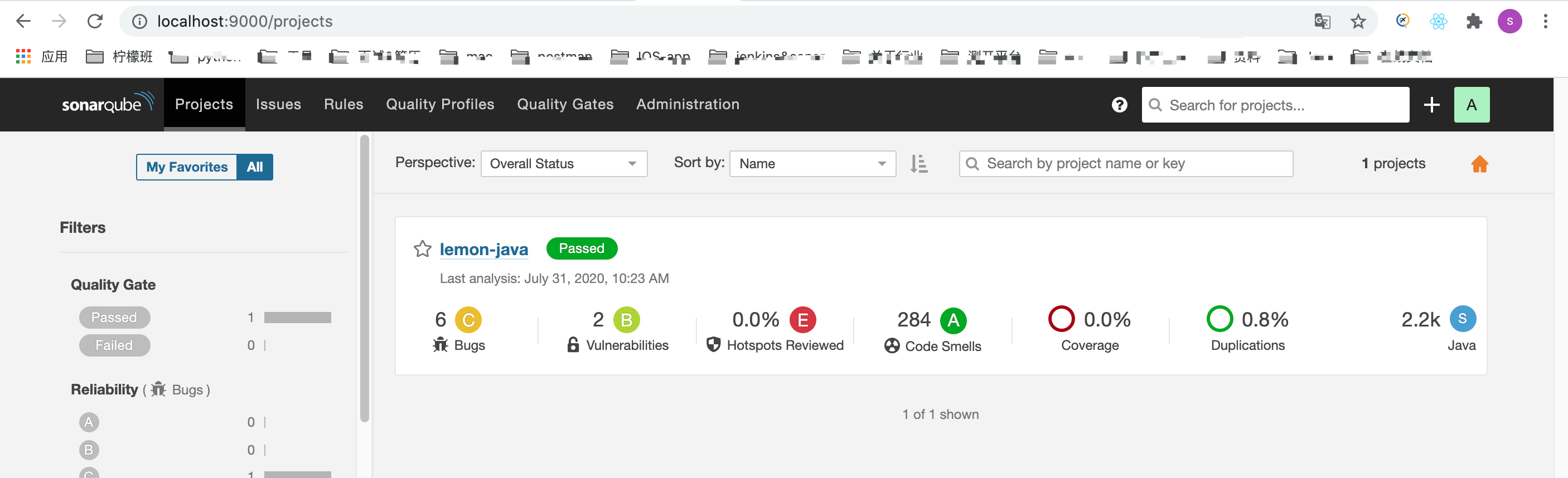This screenshot has width=1568, height=478.
Task: Open the help question mark icon
Action: pos(1119,105)
